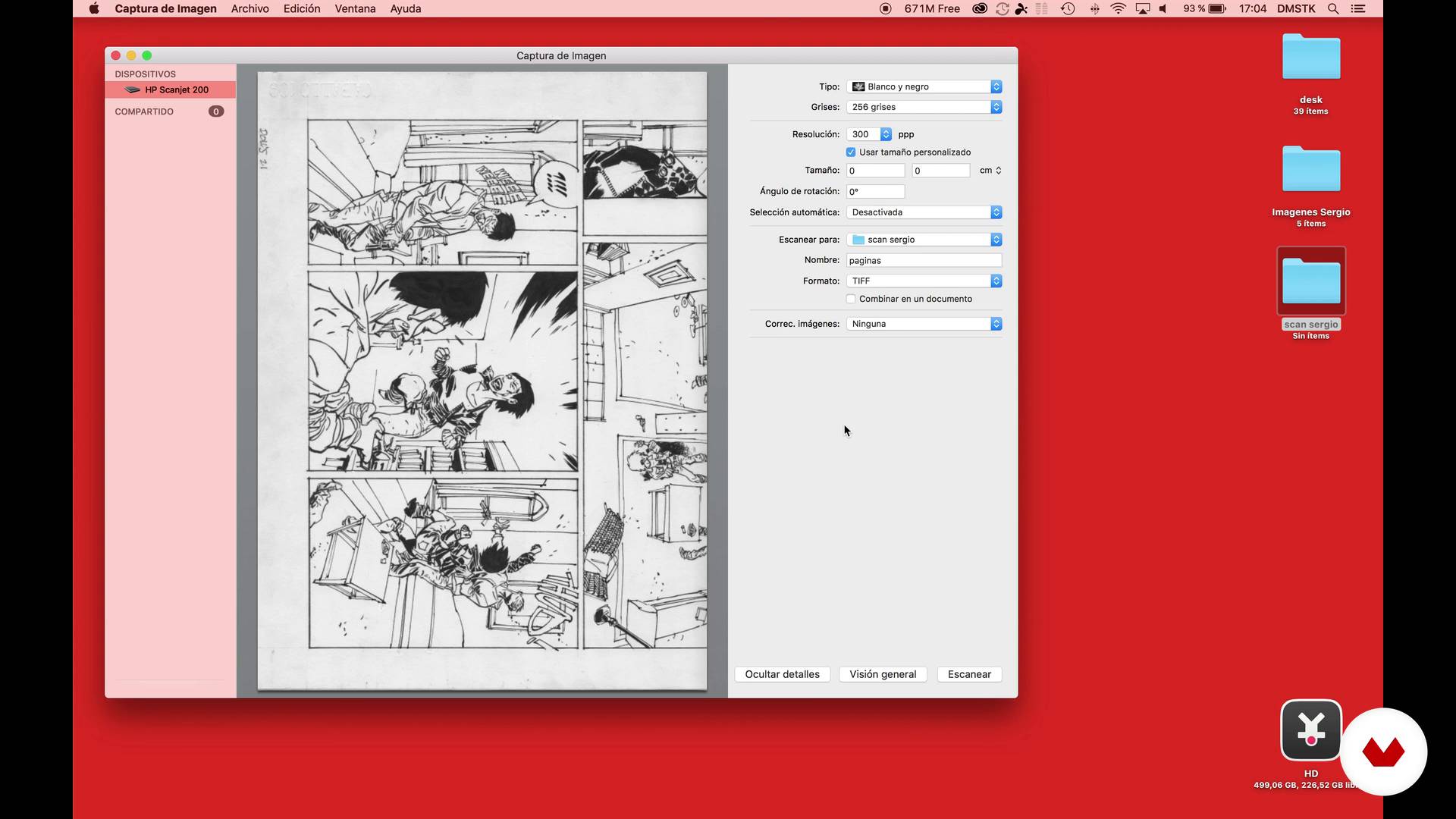Viewport: 1456px width, 819px height.
Task: Click the Nombre field containing paginas
Action: 924,260
